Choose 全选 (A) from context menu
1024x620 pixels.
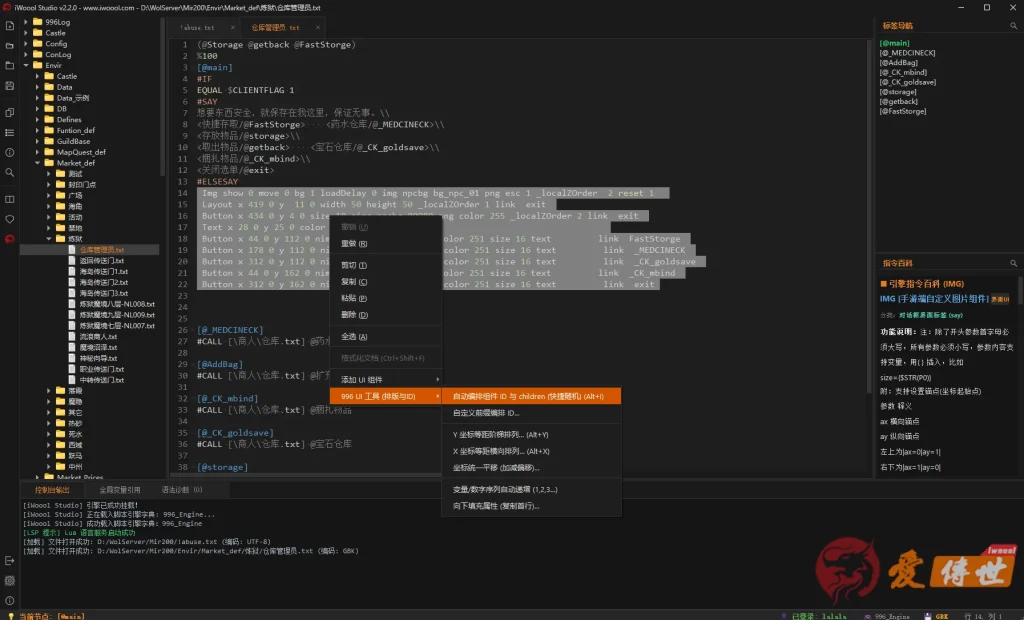pyautogui.click(x=386, y=336)
